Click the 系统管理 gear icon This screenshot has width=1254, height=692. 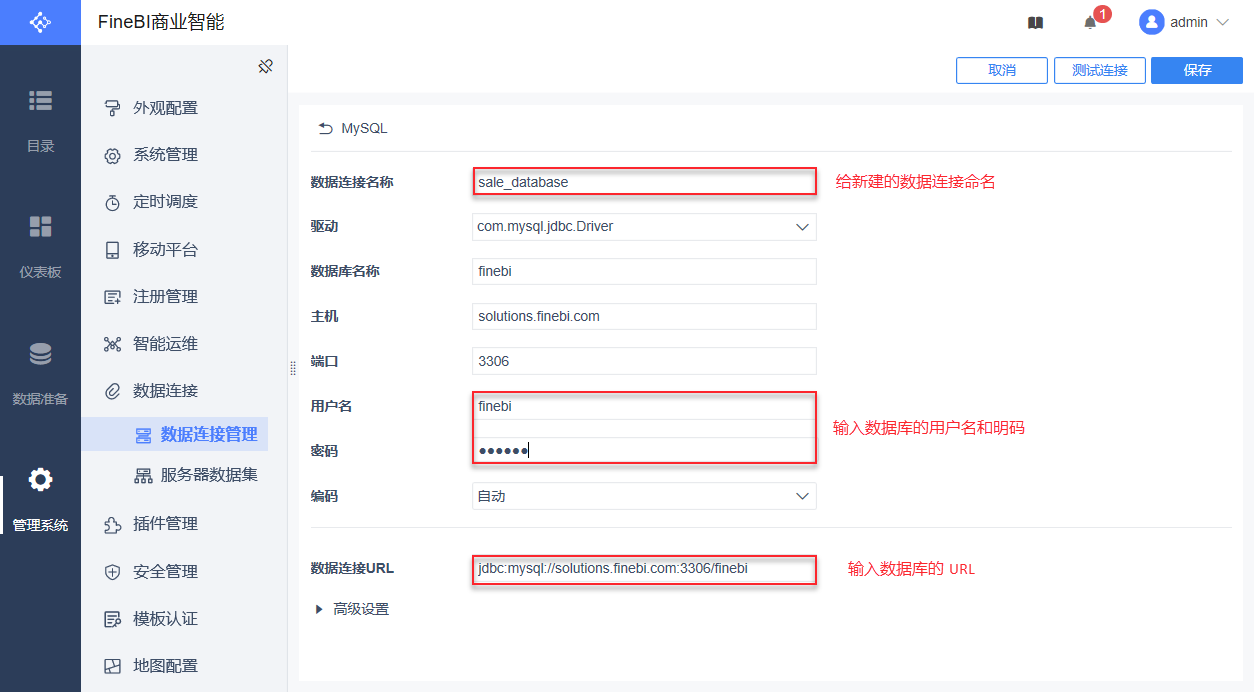coord(113,155)
